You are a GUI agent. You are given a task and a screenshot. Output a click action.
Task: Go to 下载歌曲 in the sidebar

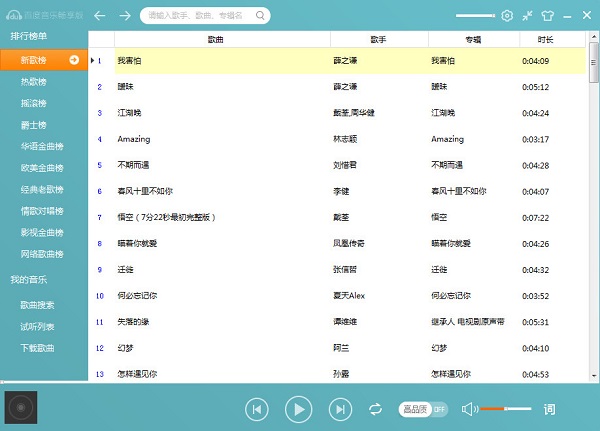(38, 348)
